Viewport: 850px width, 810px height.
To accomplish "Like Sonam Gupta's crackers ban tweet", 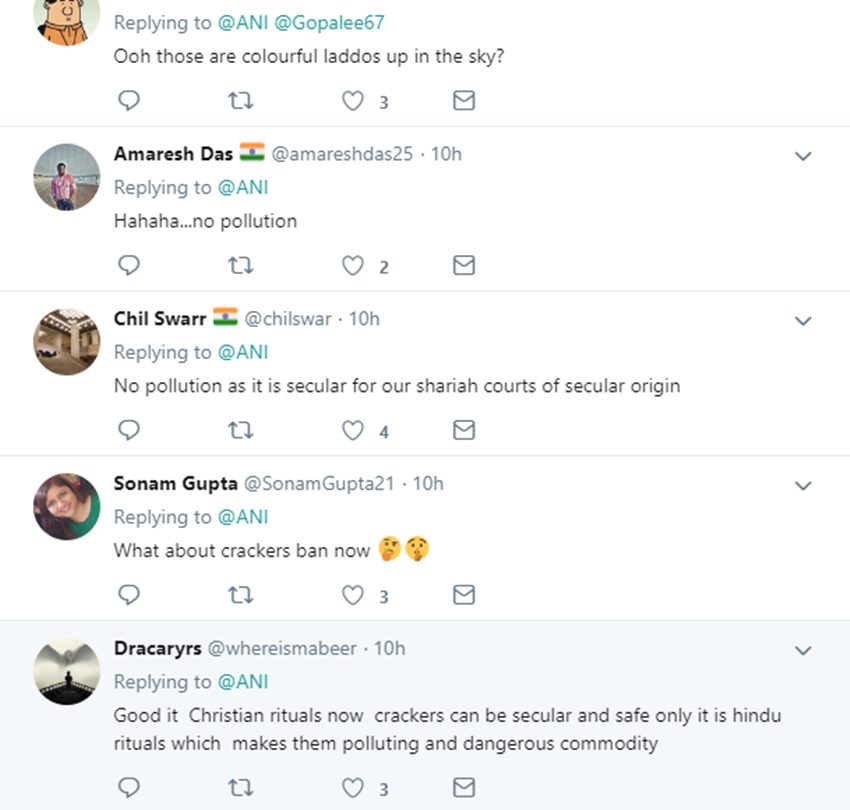I will click(352, 595).
